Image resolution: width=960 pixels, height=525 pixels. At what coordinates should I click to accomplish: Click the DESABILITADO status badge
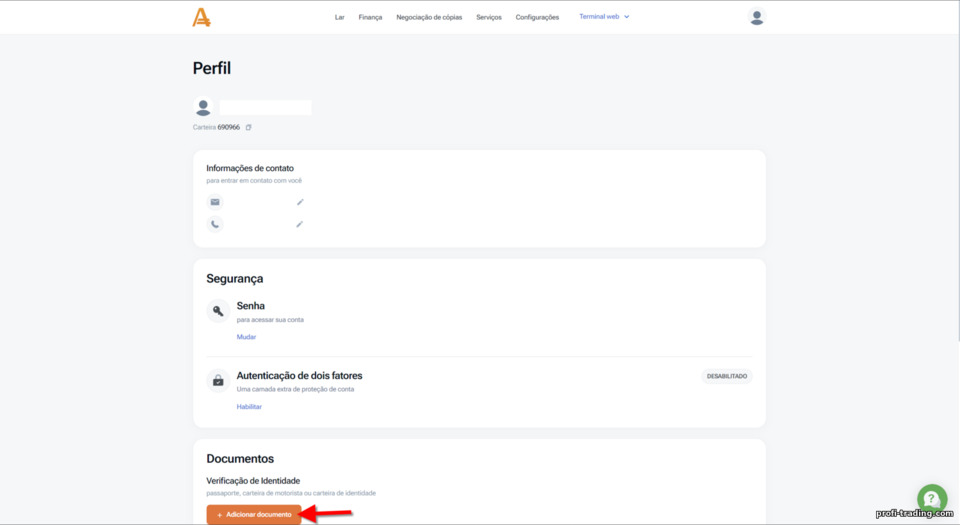727,376
